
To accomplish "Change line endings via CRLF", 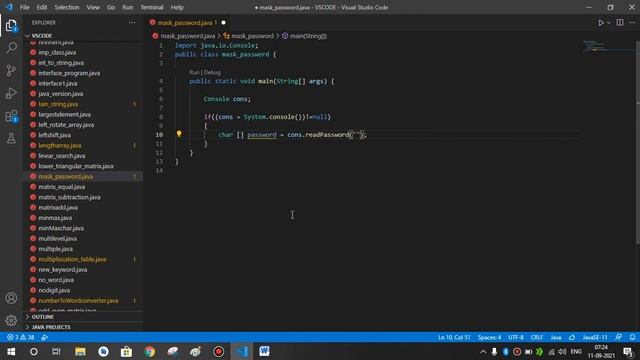I will [x=537, y=338].
